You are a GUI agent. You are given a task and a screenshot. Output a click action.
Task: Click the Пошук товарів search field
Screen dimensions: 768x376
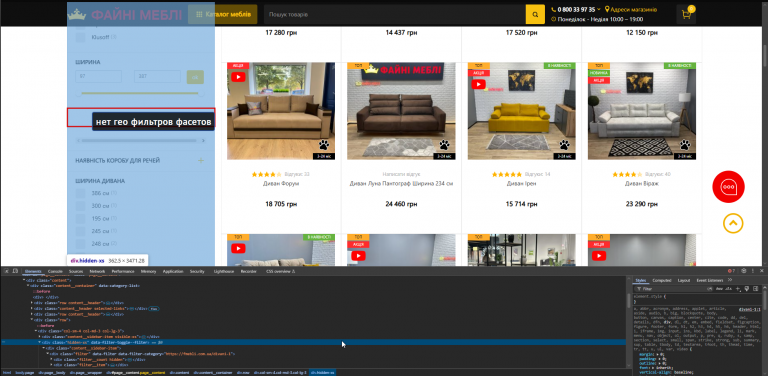click(x=395, y=15)
